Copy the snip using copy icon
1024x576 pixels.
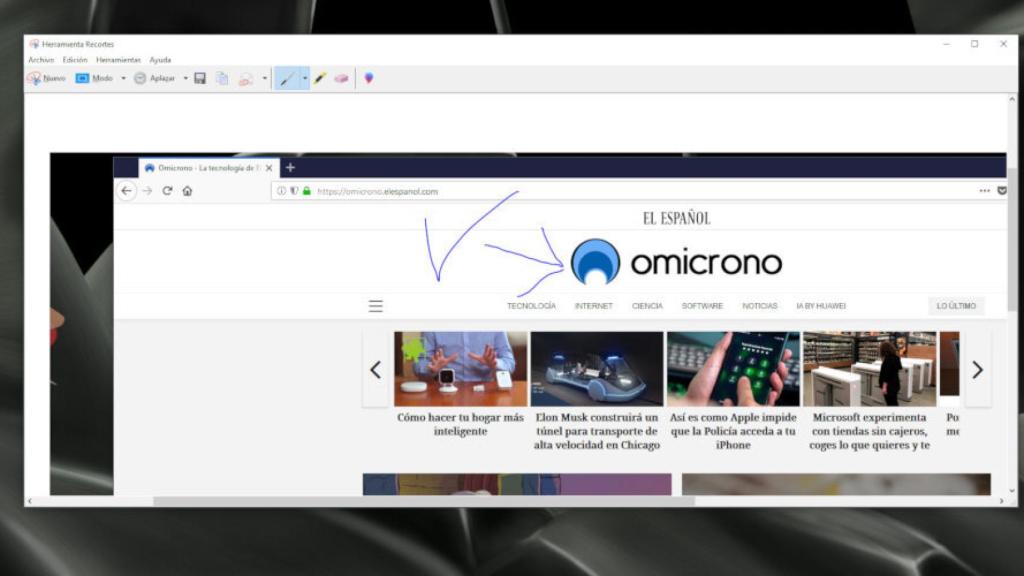coord(222,78)
